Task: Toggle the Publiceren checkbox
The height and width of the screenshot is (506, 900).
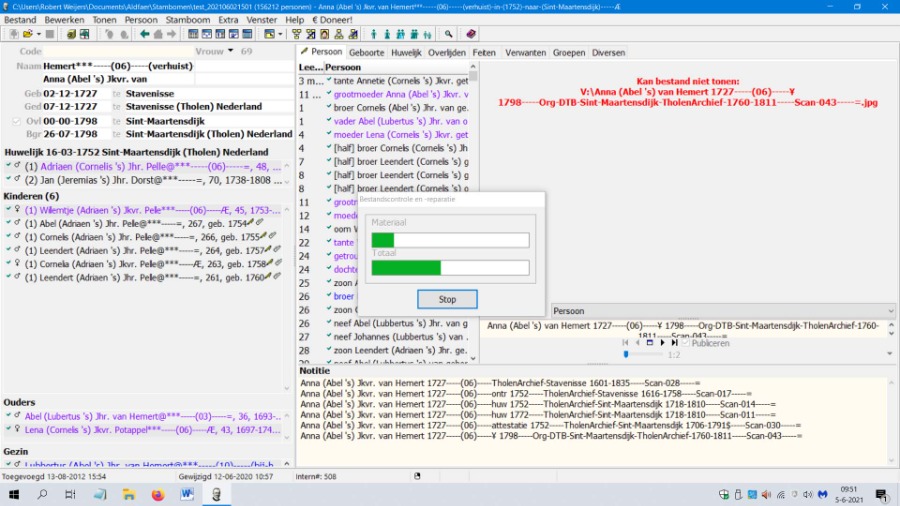Action: 686,342
